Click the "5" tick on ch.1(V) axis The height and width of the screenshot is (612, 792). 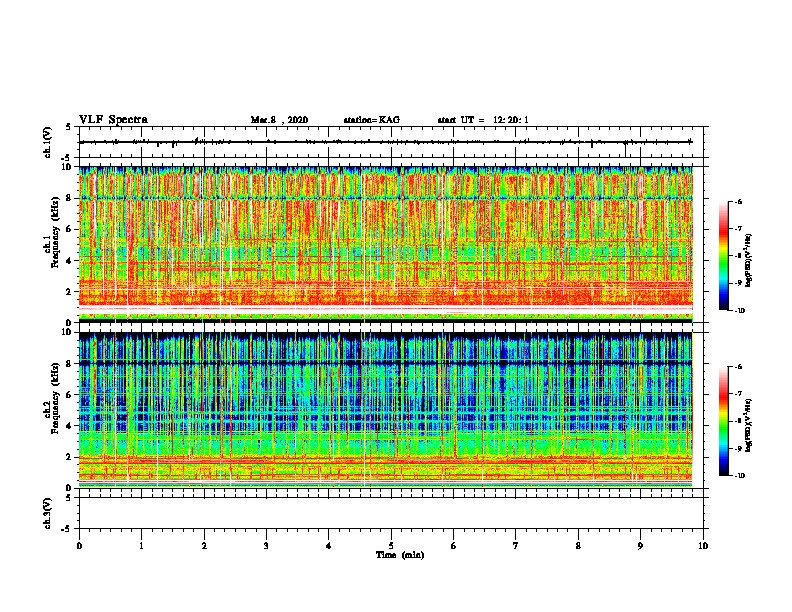tap(68, 127)
